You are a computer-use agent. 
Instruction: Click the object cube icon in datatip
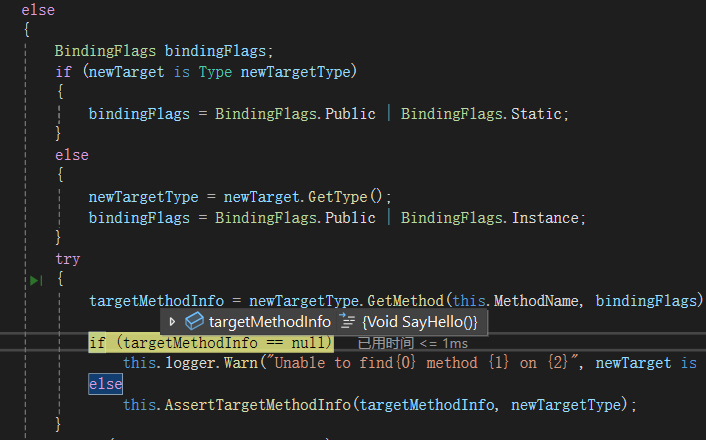(195, 322)
